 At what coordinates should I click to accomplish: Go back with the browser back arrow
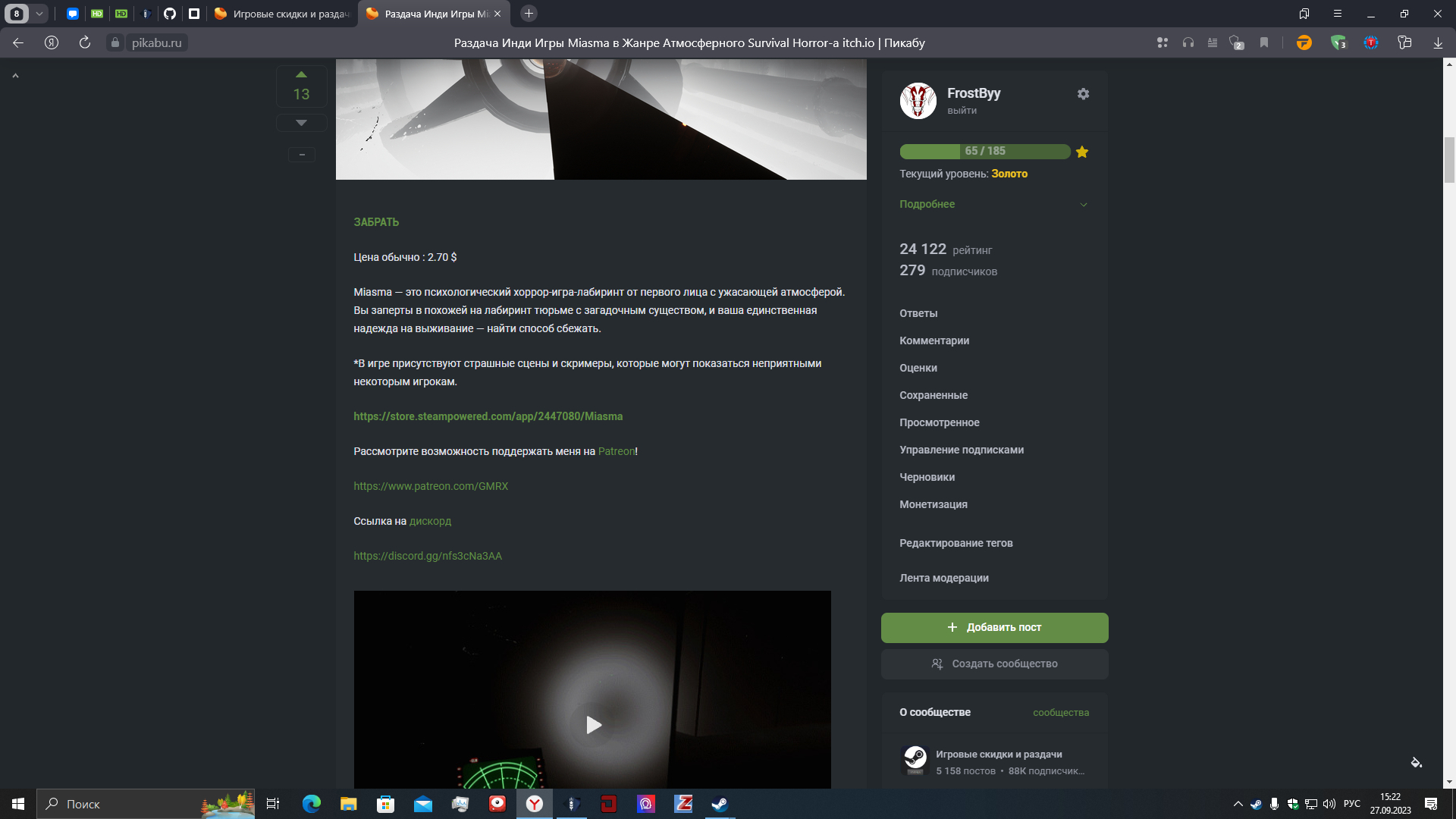click(x=18, y=42)
